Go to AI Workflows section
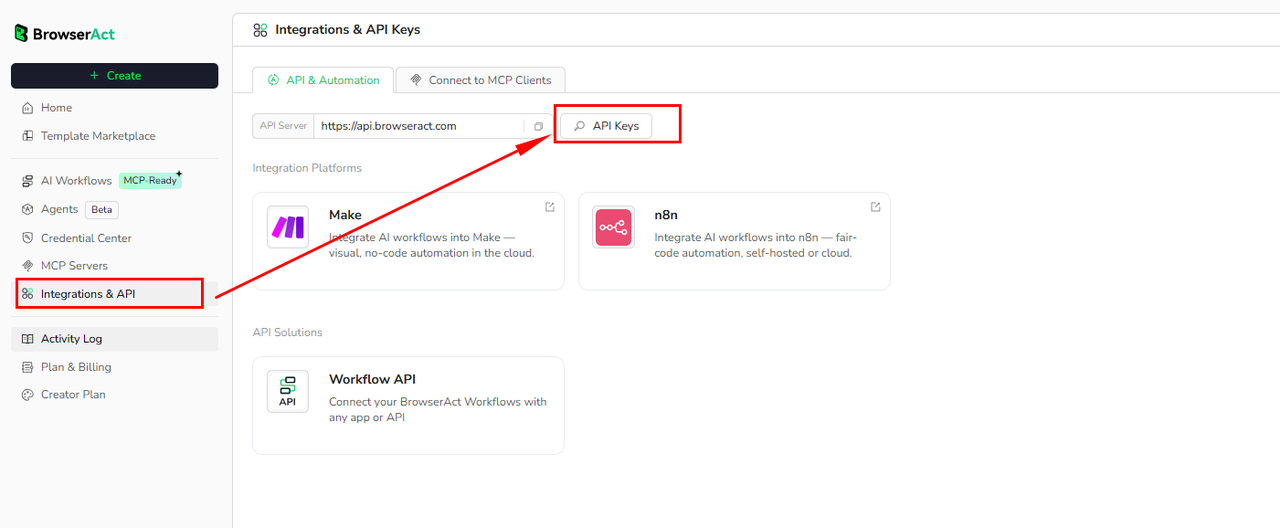 (x=76, y=181)
